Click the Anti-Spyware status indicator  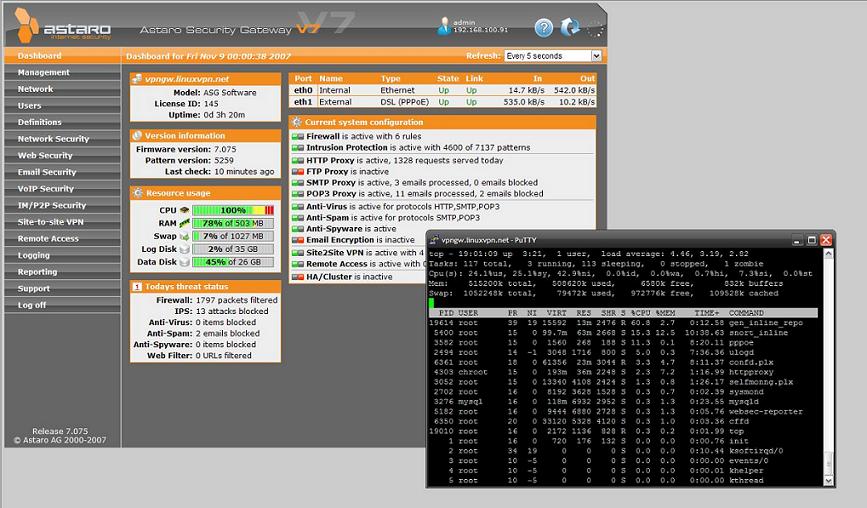[x=297, y=229]
